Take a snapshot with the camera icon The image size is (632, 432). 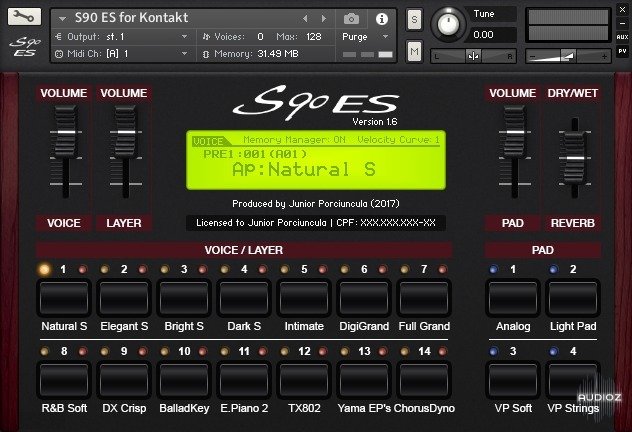coord(351,18)
